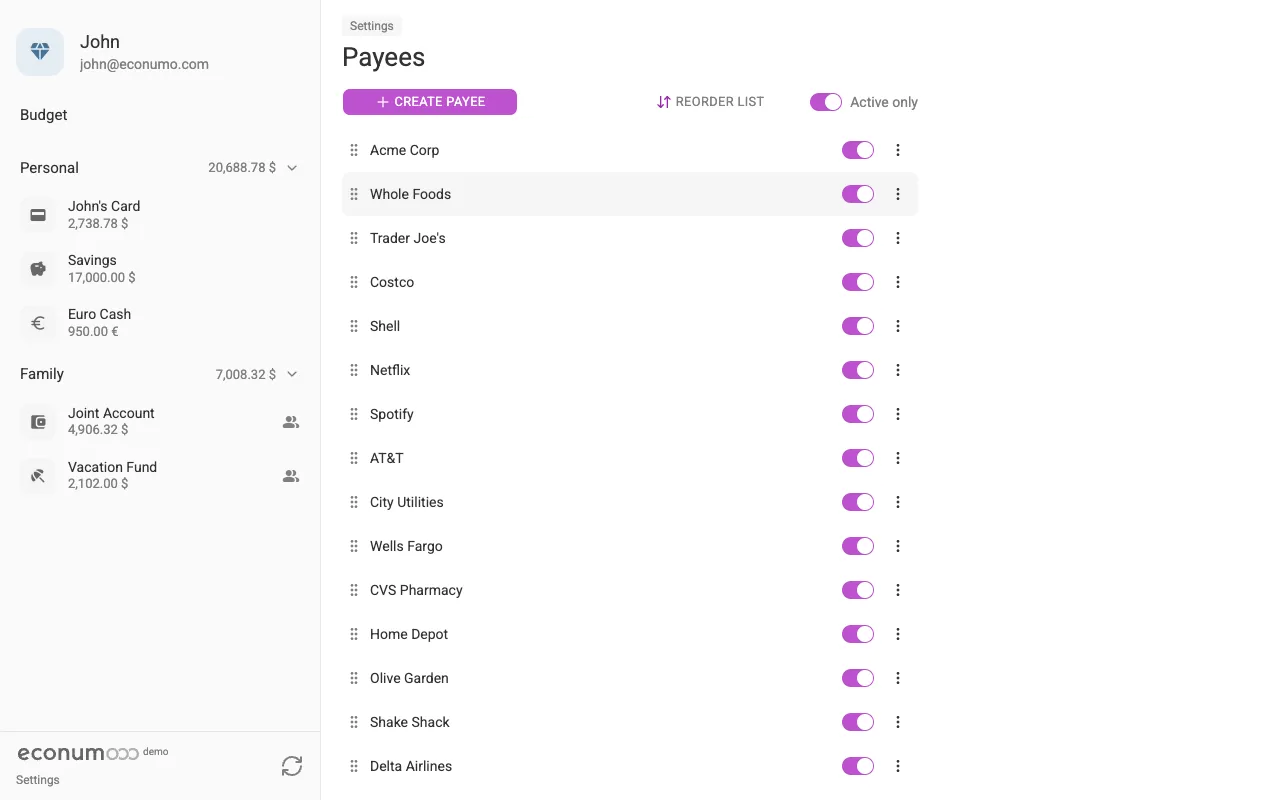
Task: Toggle the Spotify payee switch
Action: pos(858,414)
